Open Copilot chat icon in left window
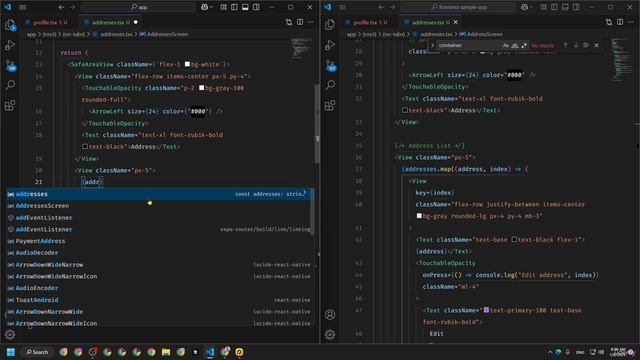Image resolution: width=640 pixels, height=360 pixels. click(x=204, y=7)
